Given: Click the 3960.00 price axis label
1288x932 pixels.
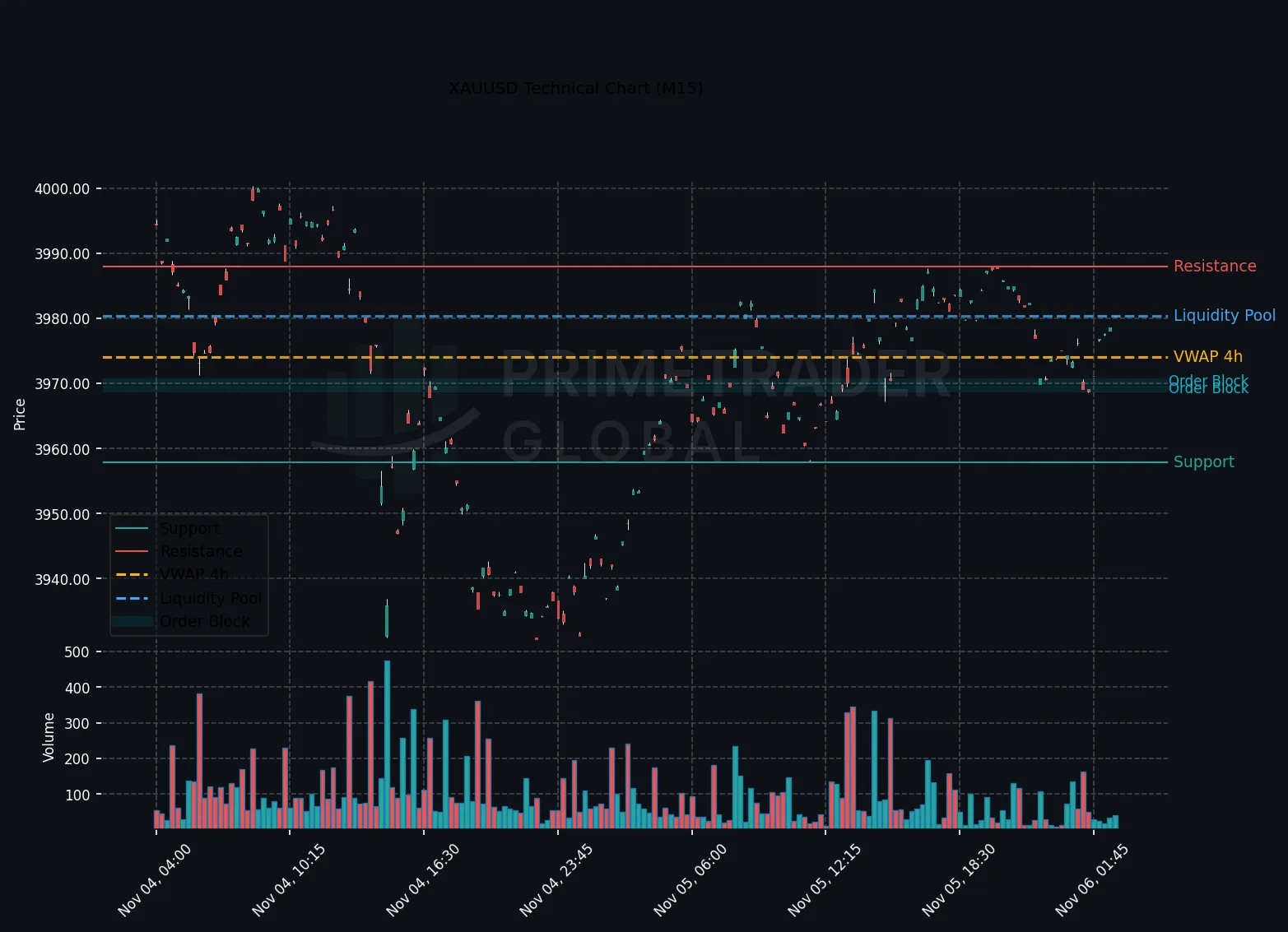Looking at the screenshot, I should click(62, 450).
